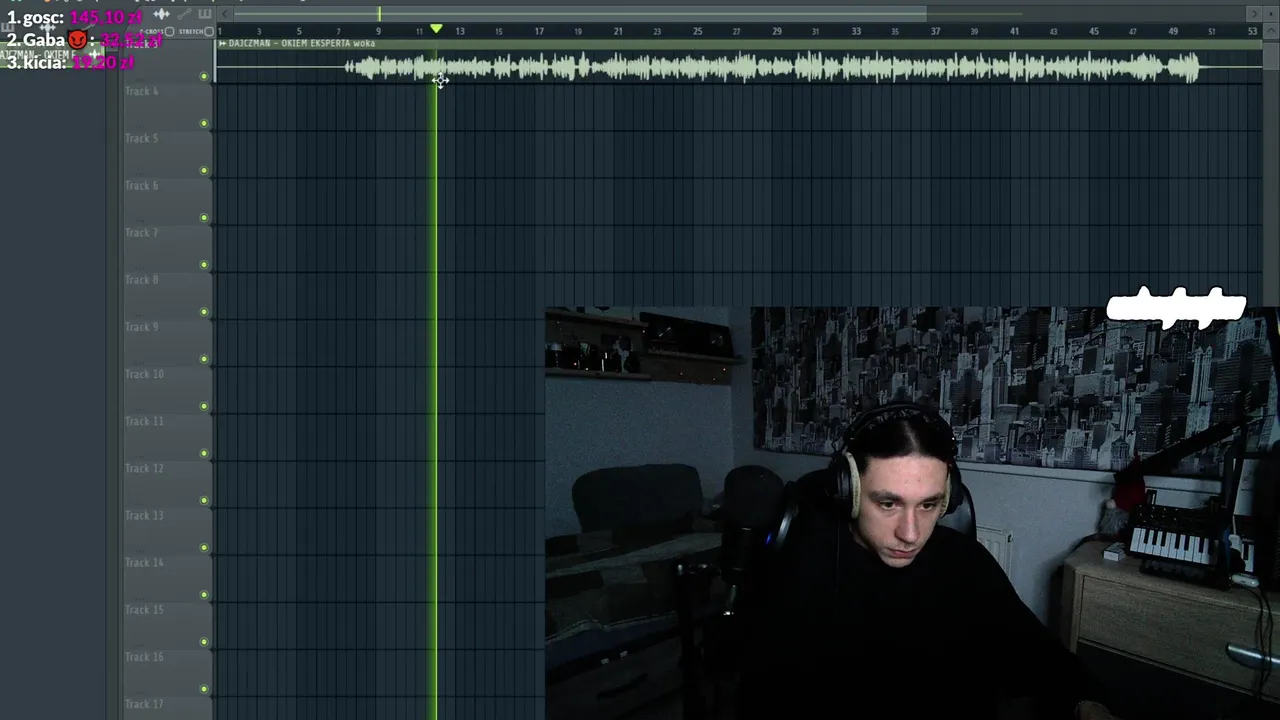Screen dimensions: 1280x720
Task: Jump to bar 53 on the ruler
Action: 1252,31
